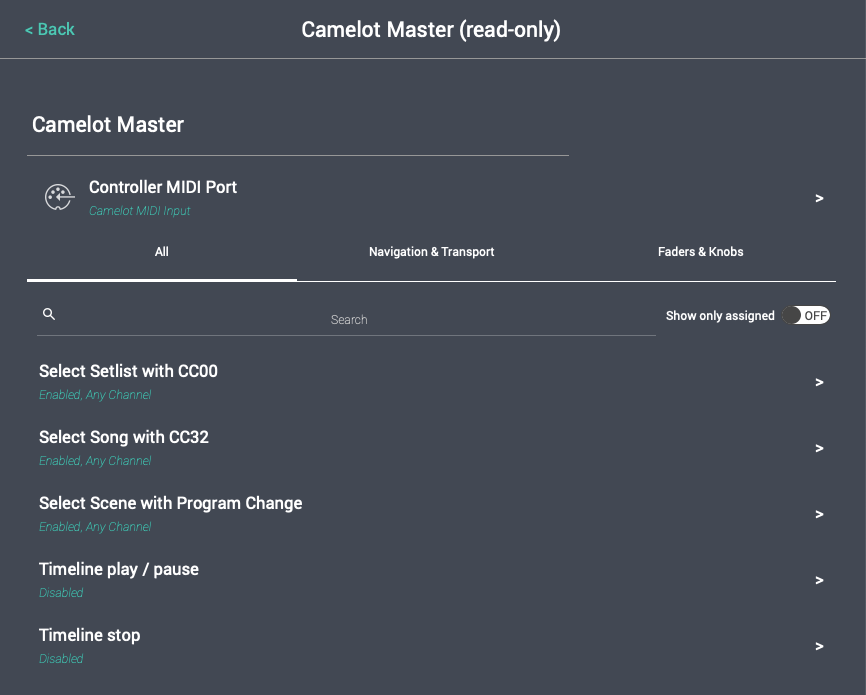This screenshot has height=695, width=866.
Task: Click the search magnifier icon
Action: (48, 313)
